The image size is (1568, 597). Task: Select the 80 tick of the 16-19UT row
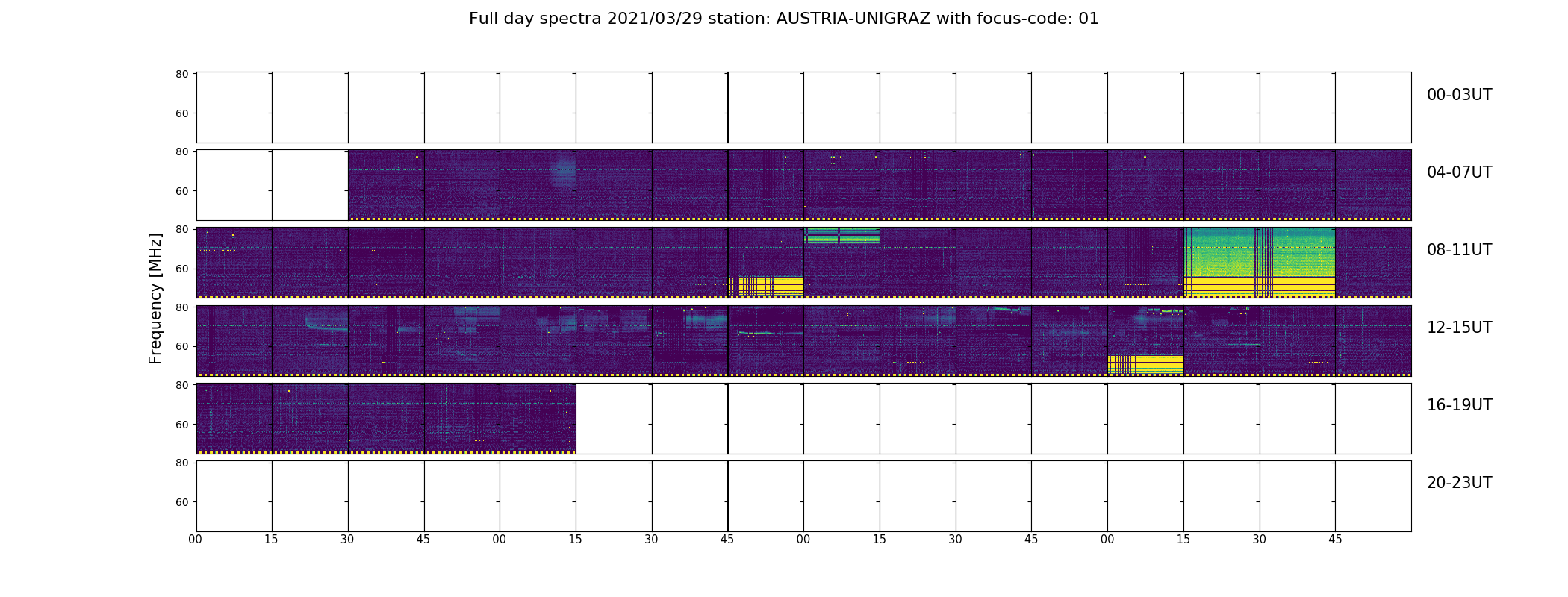tap(181, 385)
